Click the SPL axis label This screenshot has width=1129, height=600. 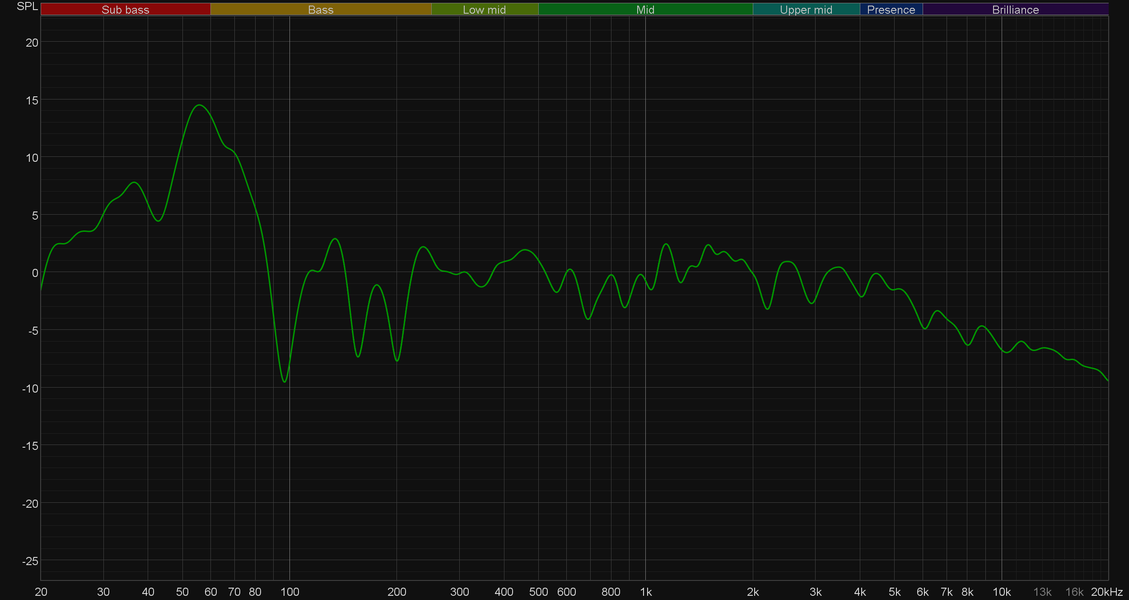coord(26,7)
